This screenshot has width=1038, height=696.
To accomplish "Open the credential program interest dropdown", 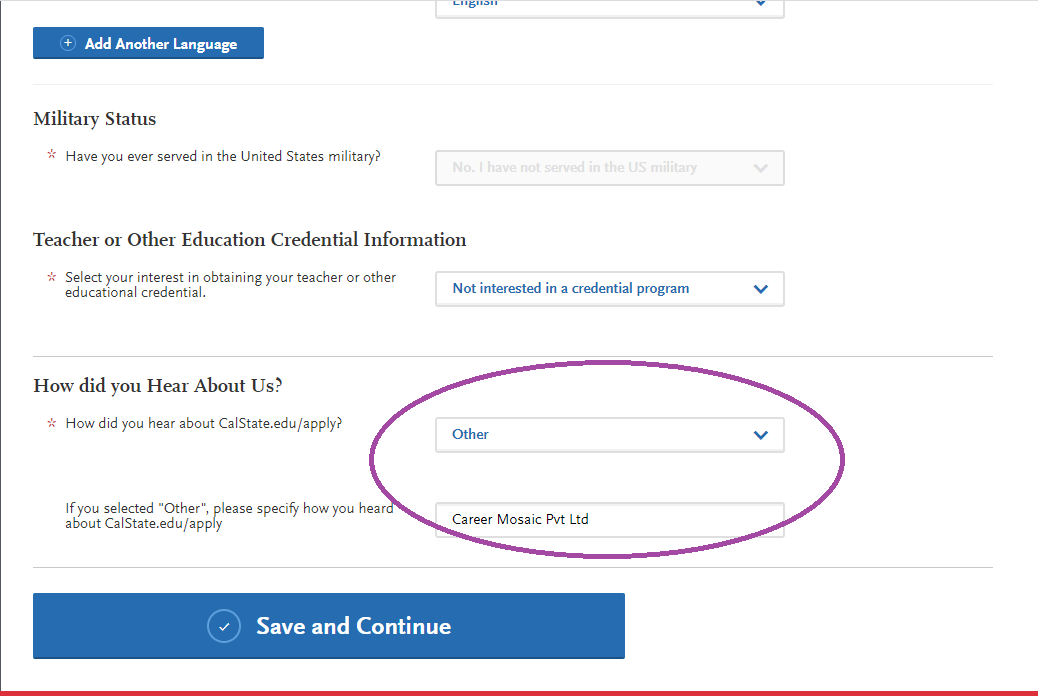I will [610, 289].
